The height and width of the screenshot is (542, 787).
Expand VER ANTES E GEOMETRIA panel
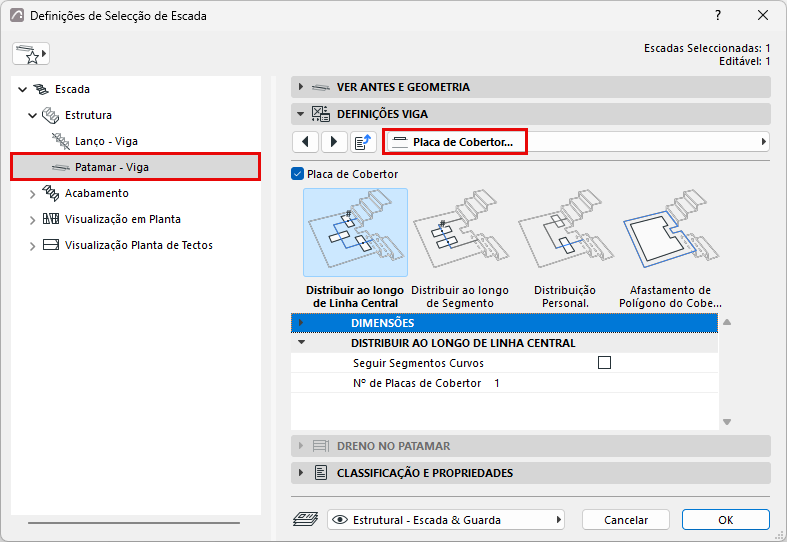coord(301,87)
